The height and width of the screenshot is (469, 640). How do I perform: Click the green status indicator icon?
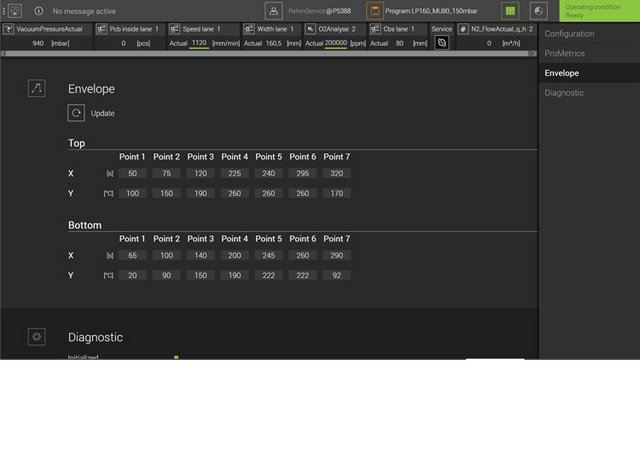tap(510, 11)
